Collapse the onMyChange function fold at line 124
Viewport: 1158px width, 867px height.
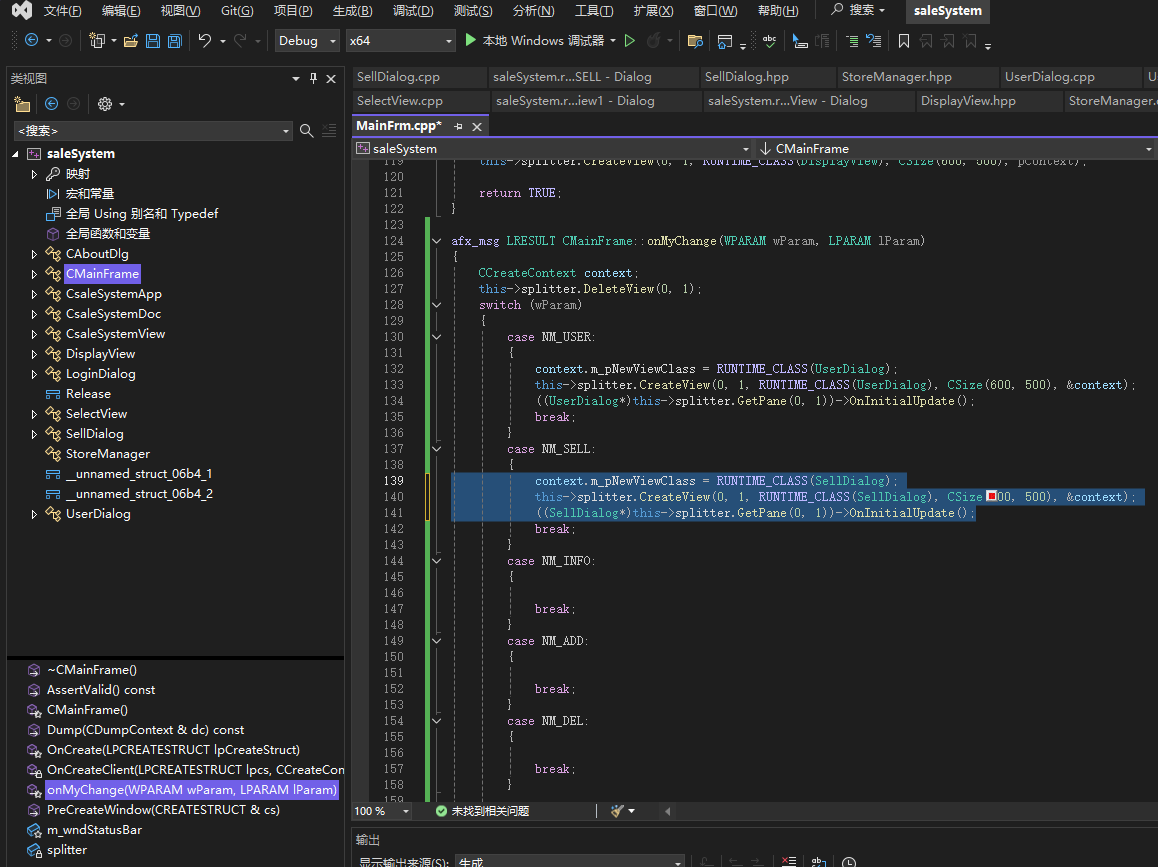point(436,241)
